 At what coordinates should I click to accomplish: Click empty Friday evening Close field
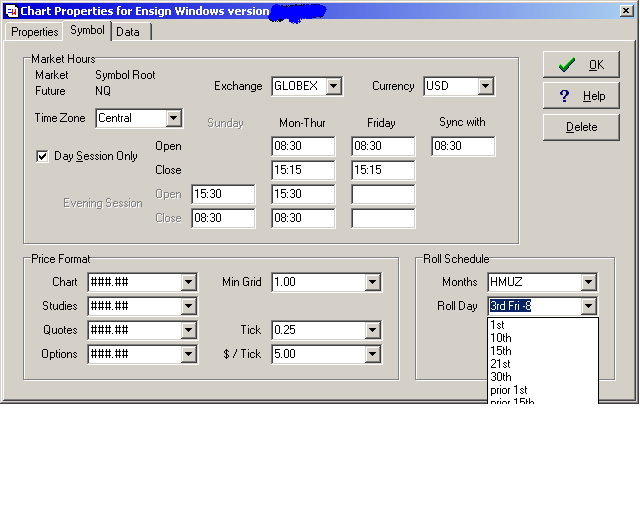[x=383, y=218]
